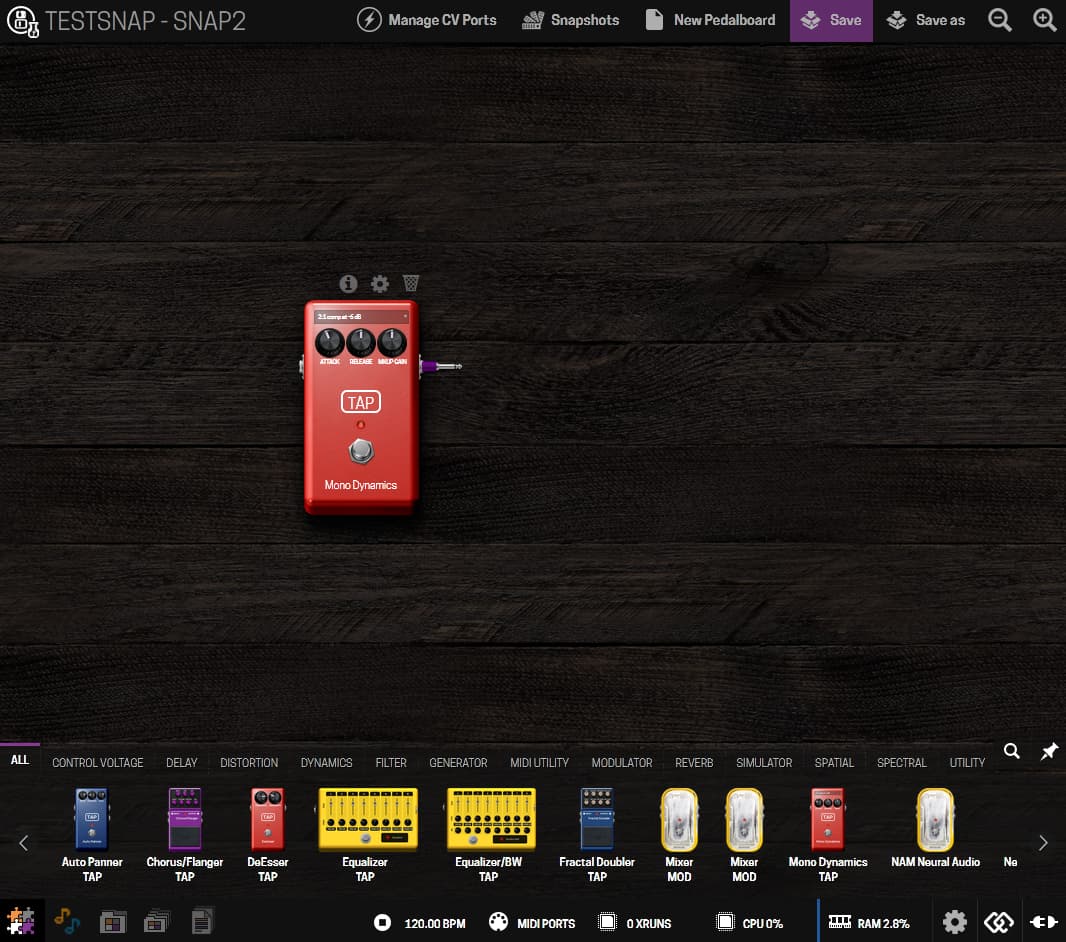This screenshot has width=1066, height=942.
Task: Switch to DELAY category tab
Action: pos(182,763)
